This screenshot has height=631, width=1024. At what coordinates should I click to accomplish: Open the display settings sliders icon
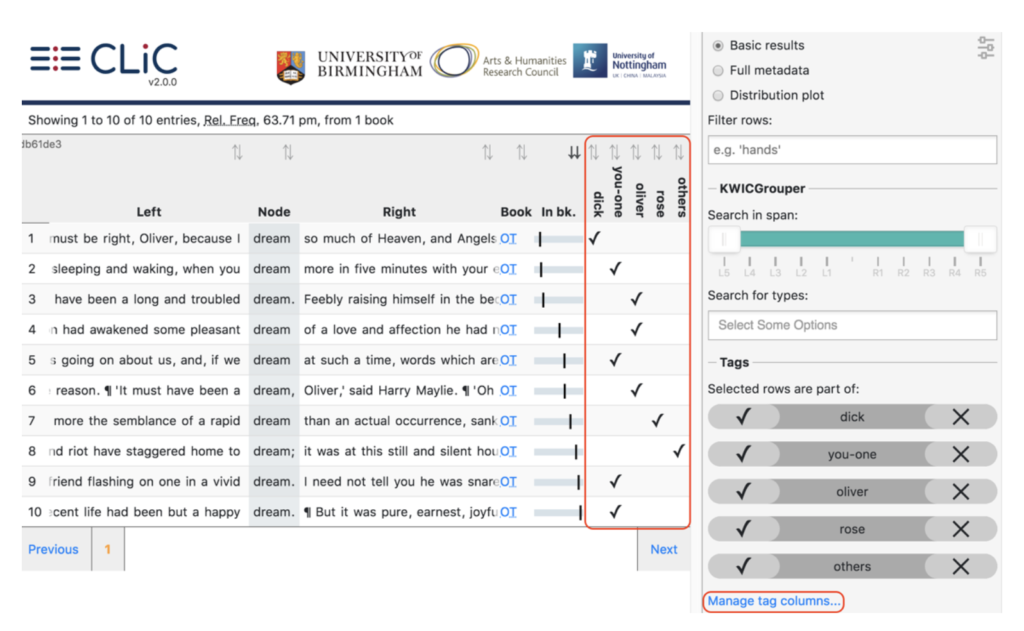click(985, 46)
